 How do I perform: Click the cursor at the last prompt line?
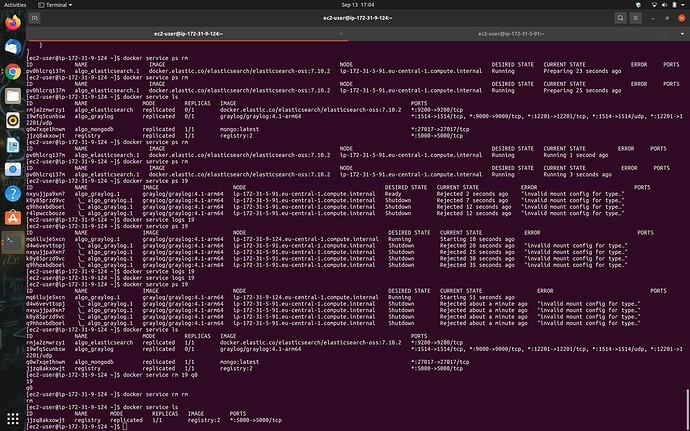point(125,427)
